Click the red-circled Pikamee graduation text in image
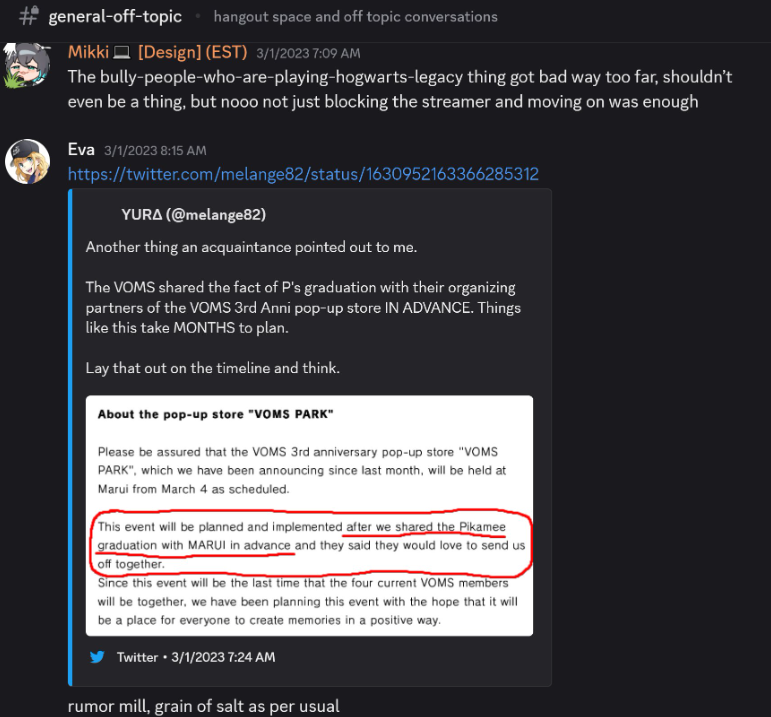This screenshot has width=771, height=717. coord(311,545)
